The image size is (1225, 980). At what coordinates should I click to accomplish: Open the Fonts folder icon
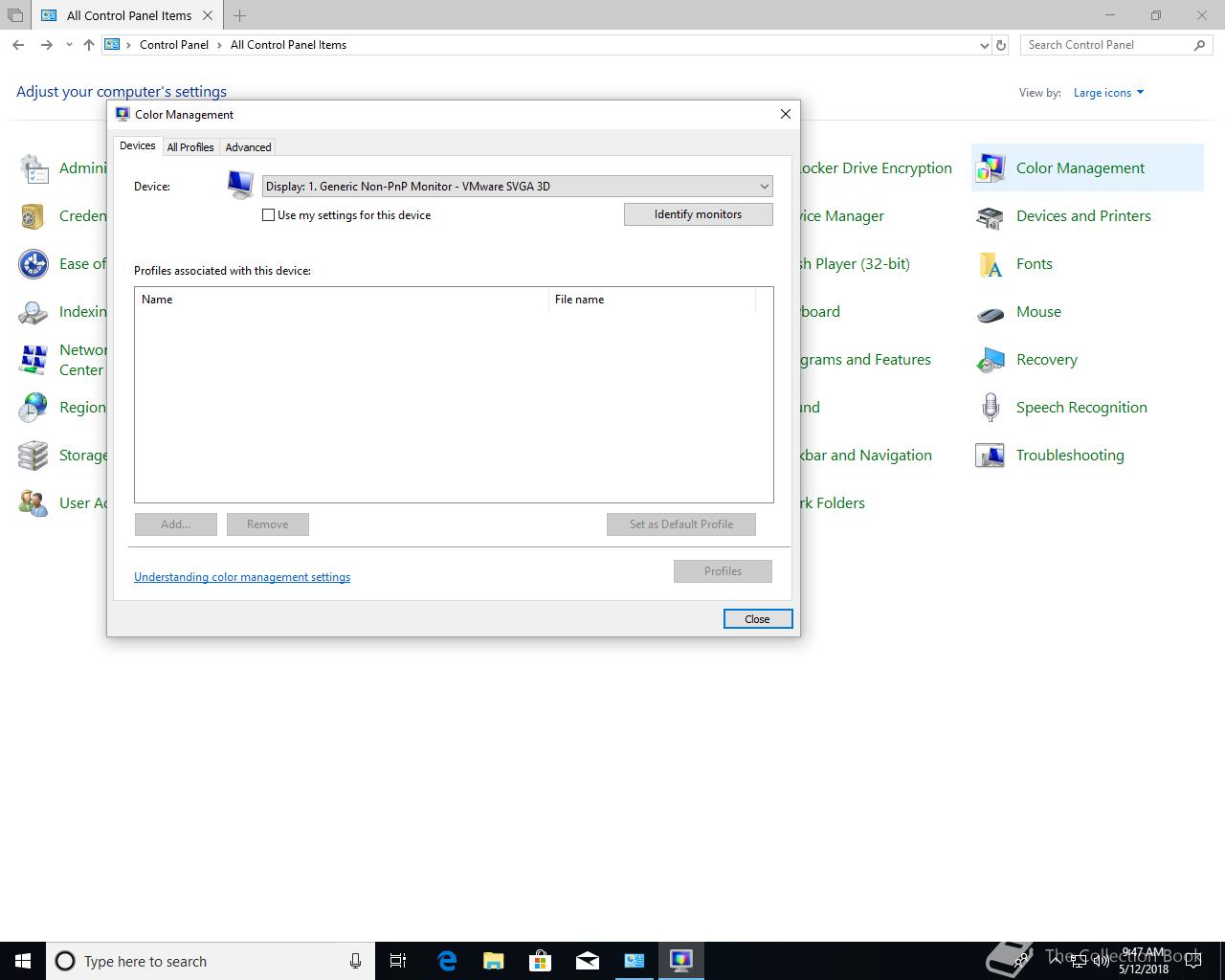990,264
